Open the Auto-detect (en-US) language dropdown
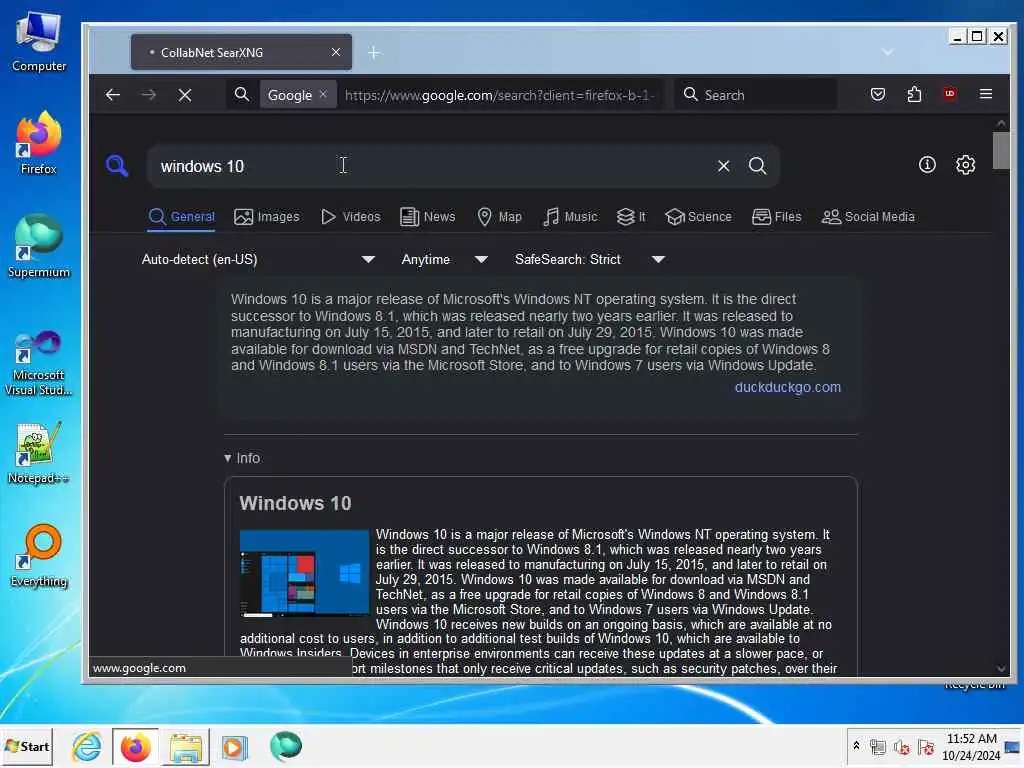1024x768 pixels. pyautogui.click(x=259, y=259)
